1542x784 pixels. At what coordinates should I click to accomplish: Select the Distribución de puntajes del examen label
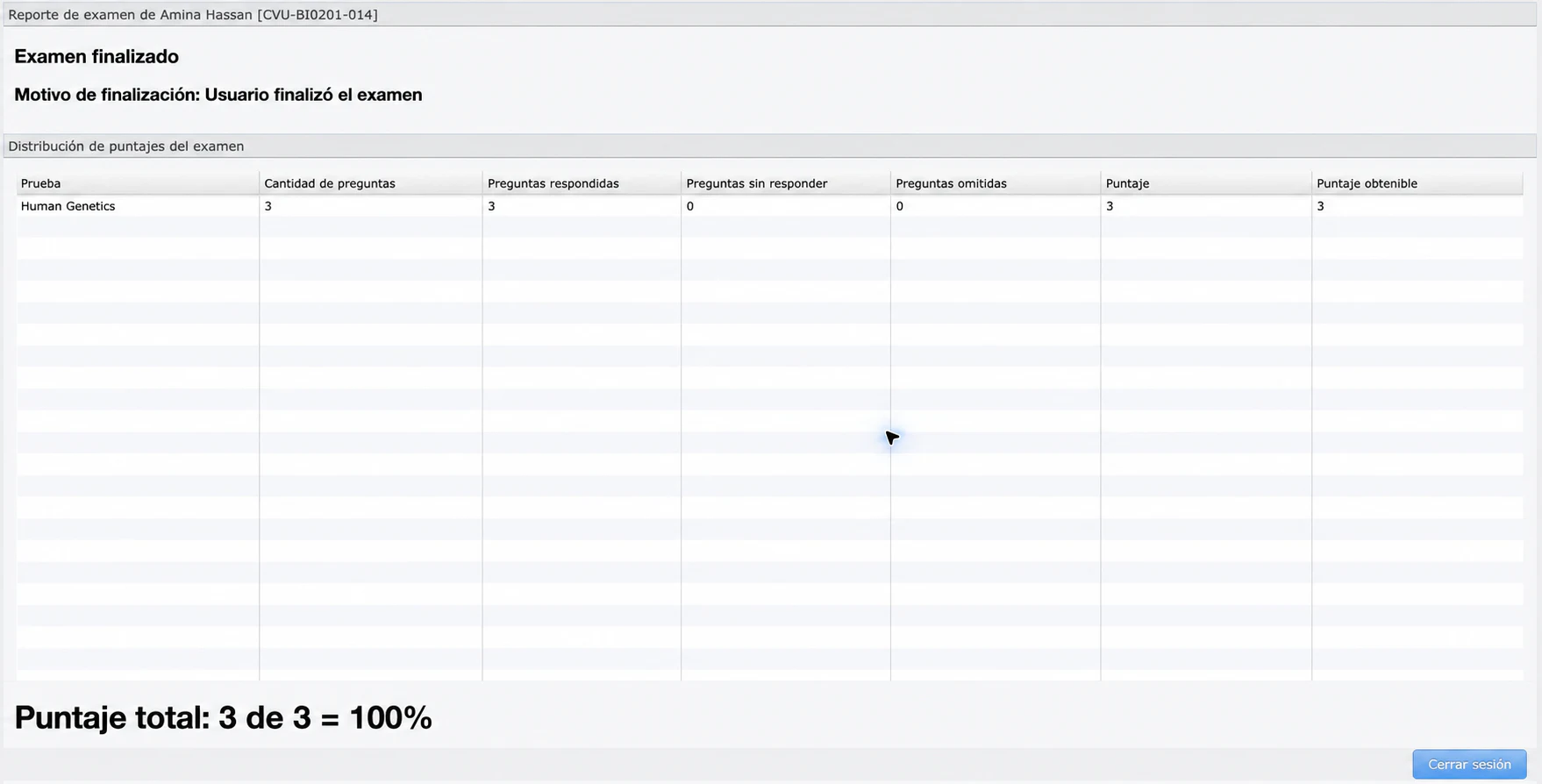coord(126,146)
